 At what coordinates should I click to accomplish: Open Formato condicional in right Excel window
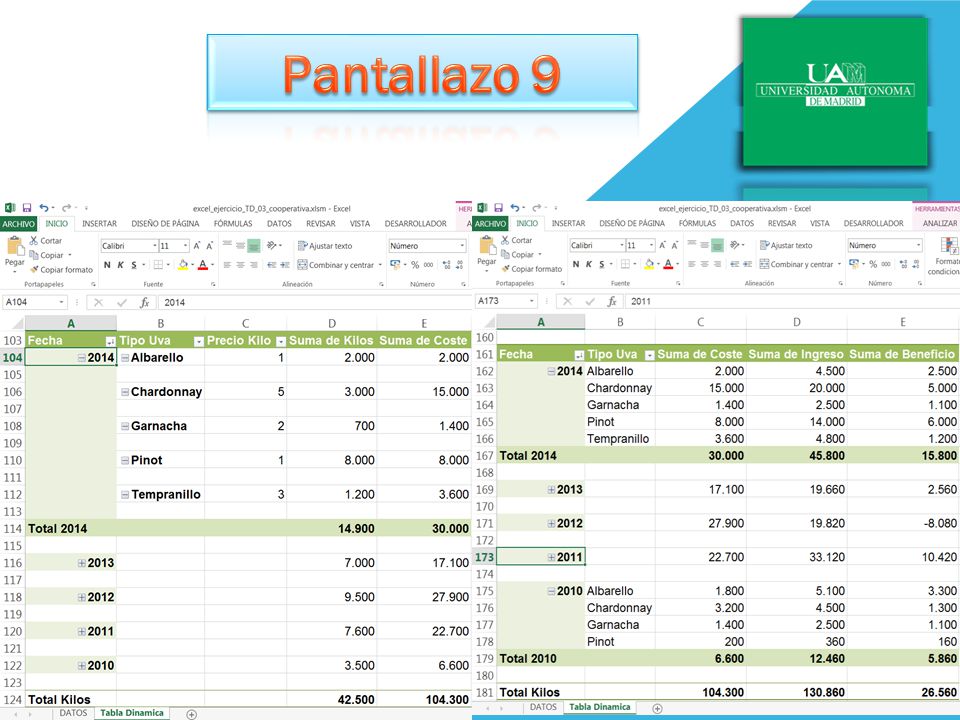click(945, 256)
